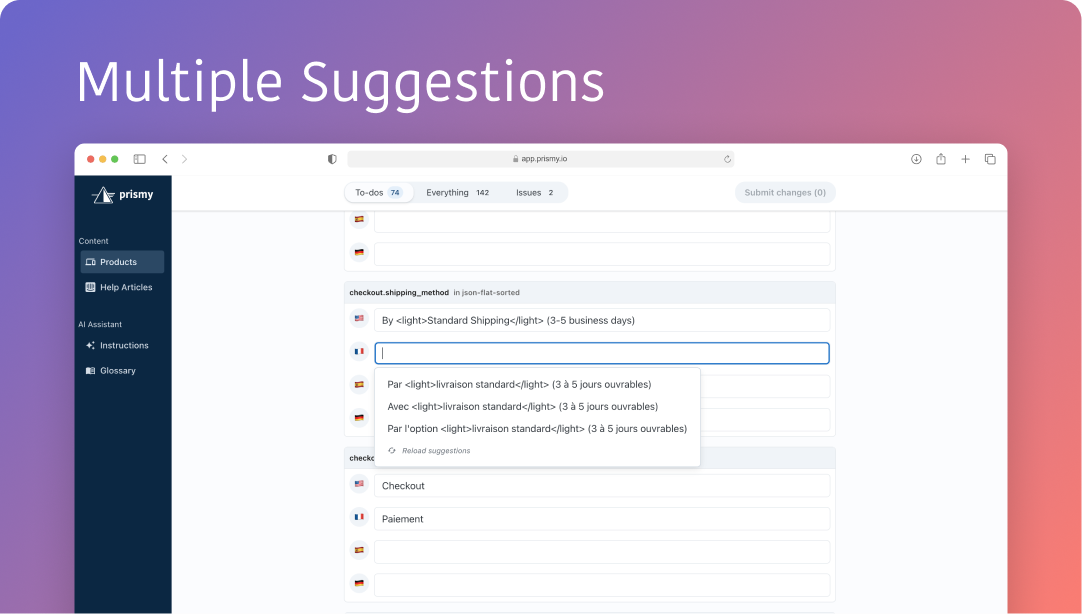This screenshot has width=1082, height=614.
Task: Click the share icon in the toolbar
Action: [940, 158]
